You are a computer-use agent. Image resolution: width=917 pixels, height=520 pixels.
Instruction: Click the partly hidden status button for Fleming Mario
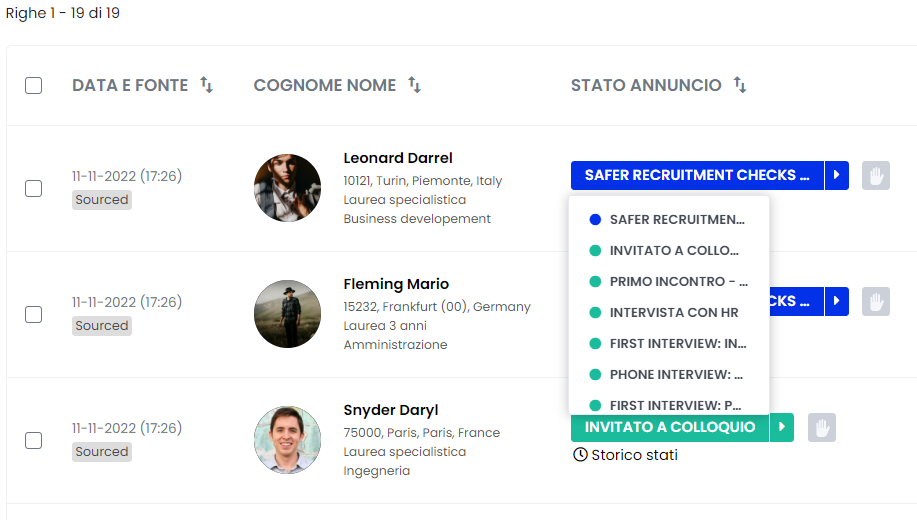coord(797,301)
